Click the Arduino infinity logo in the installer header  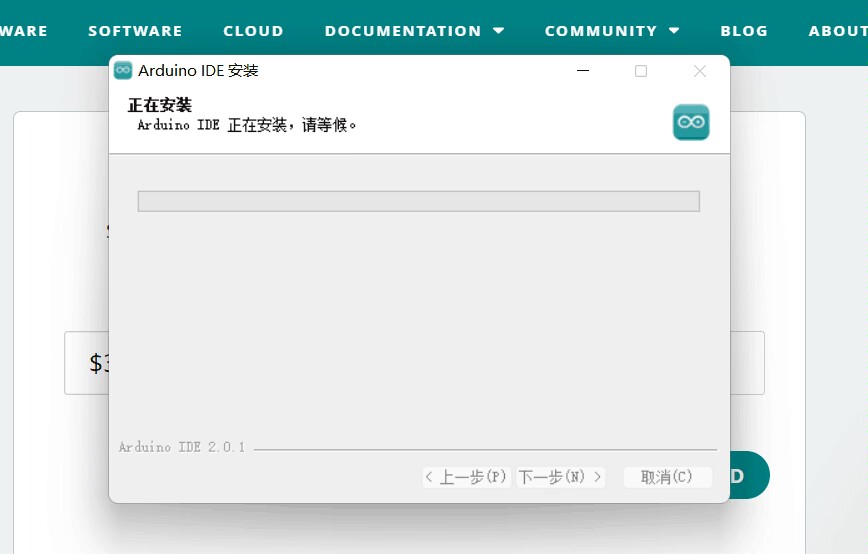coord(691,122)
